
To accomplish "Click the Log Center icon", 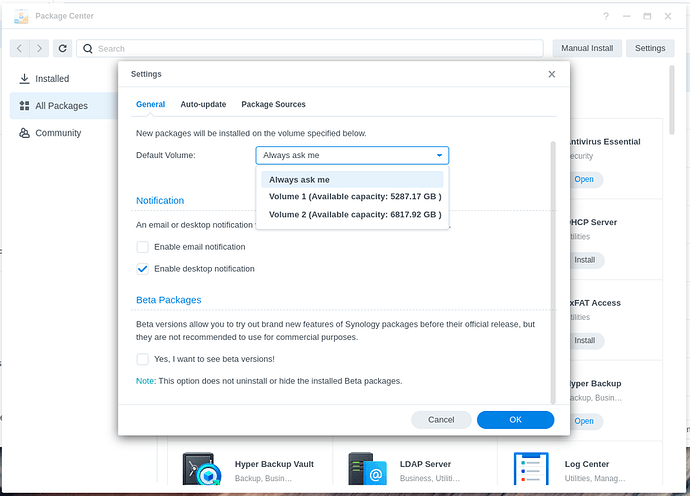I will (531, 469).
